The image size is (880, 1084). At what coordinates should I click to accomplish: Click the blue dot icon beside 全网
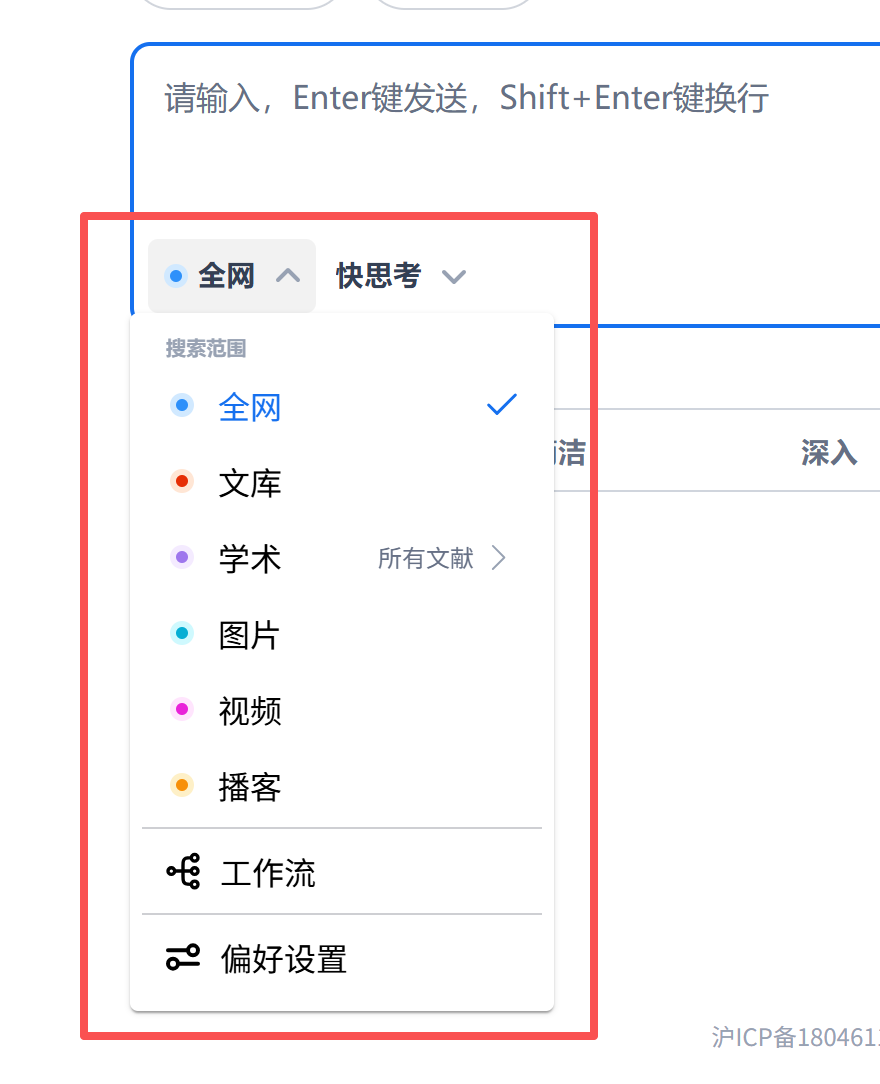181,404
